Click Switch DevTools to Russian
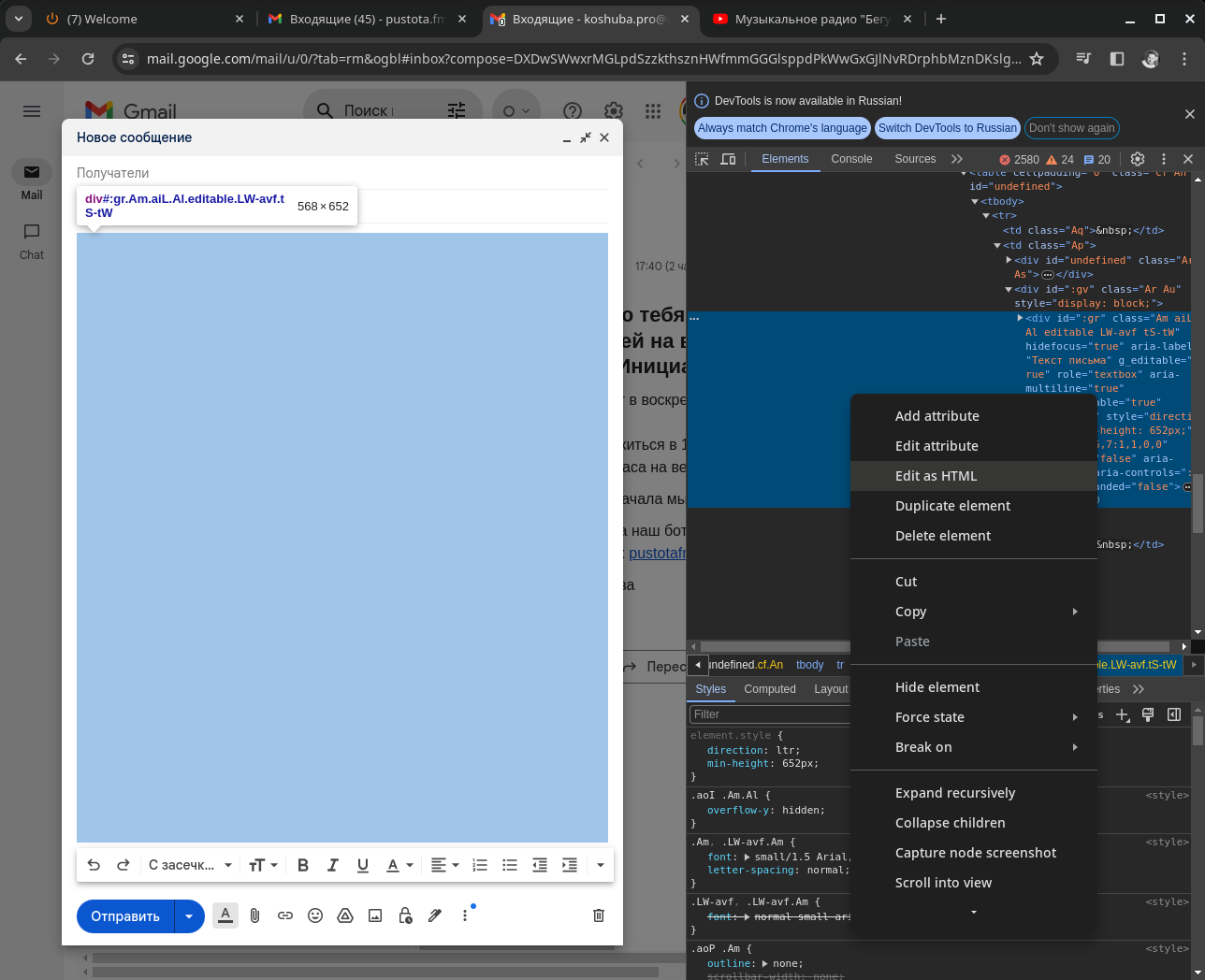Screen dimensions: 1205x980 point(948,128)
